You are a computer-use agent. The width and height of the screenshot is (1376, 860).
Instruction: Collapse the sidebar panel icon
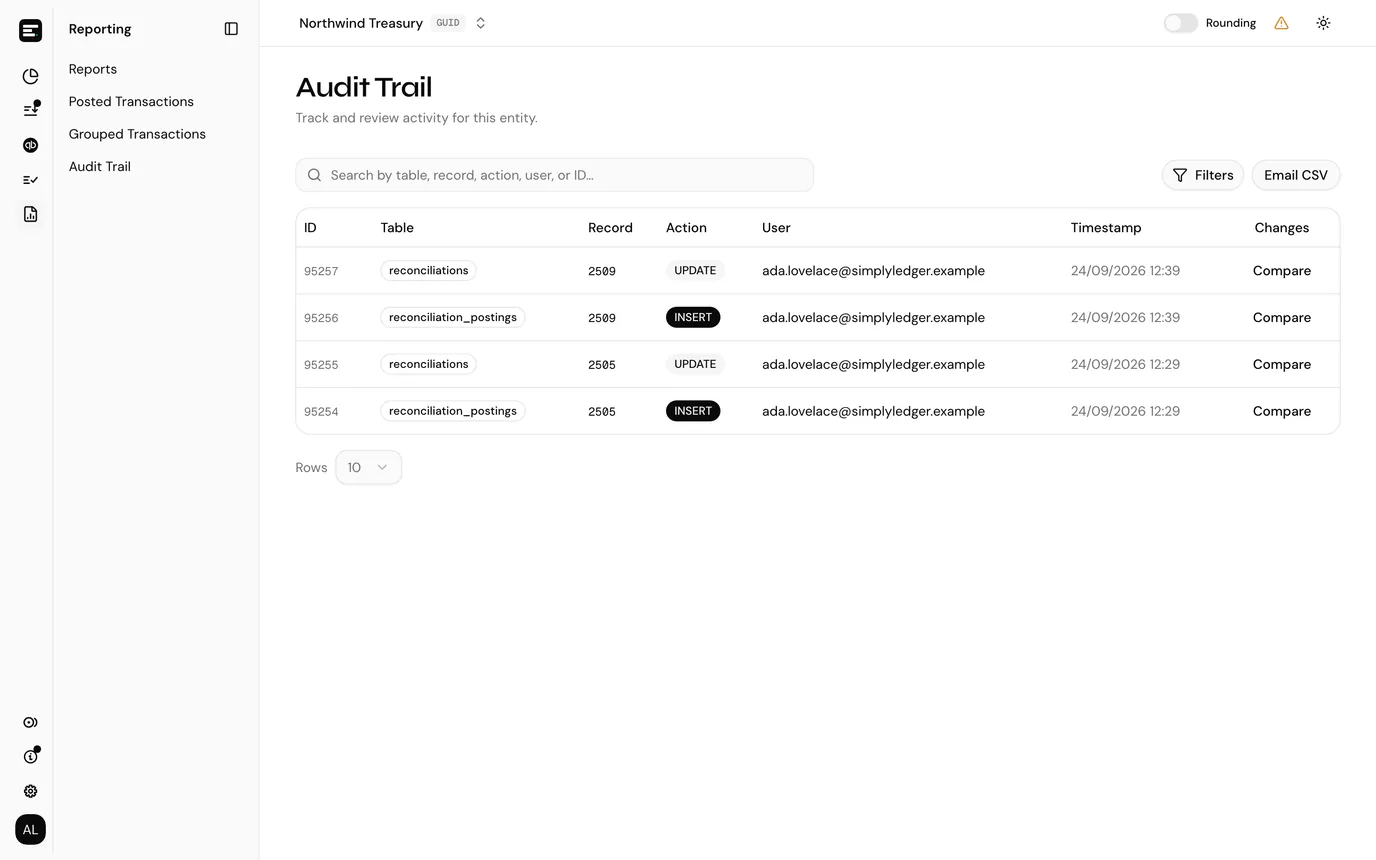[231, 29]
